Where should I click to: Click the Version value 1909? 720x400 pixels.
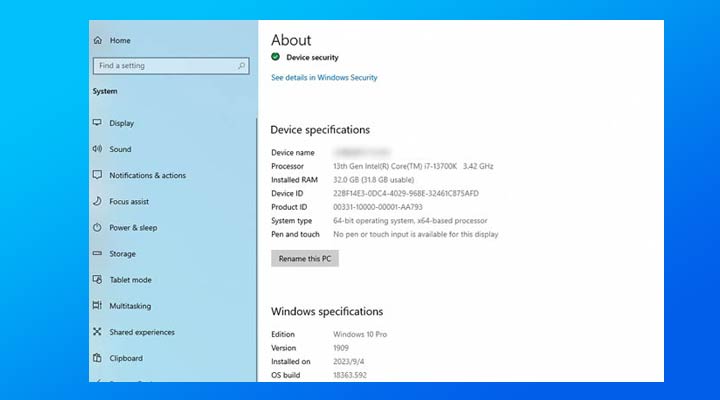[341, 348]
